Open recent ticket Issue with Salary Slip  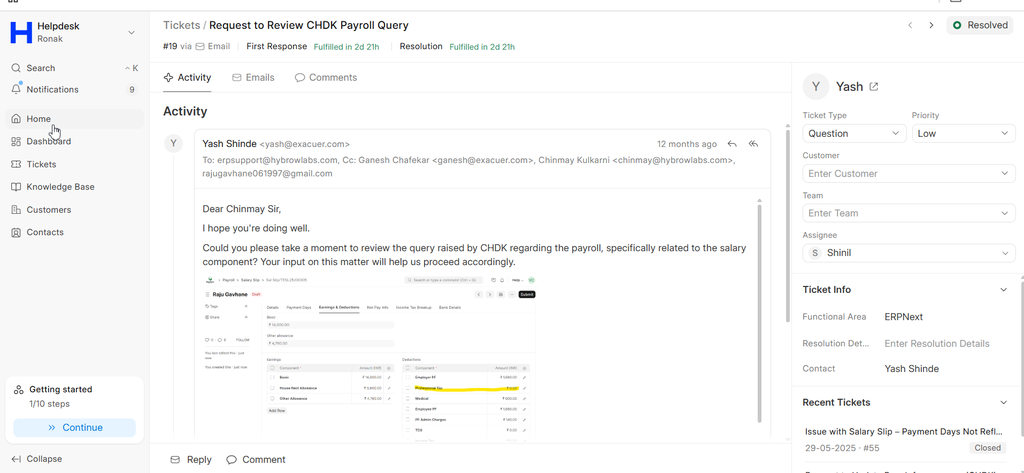(903, 432)
